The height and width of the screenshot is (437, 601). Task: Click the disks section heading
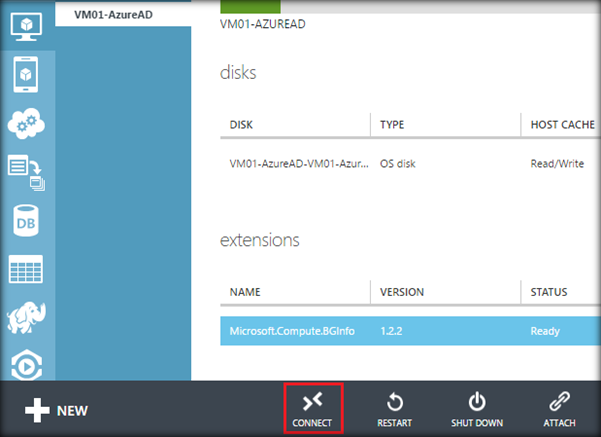point(238,72)
